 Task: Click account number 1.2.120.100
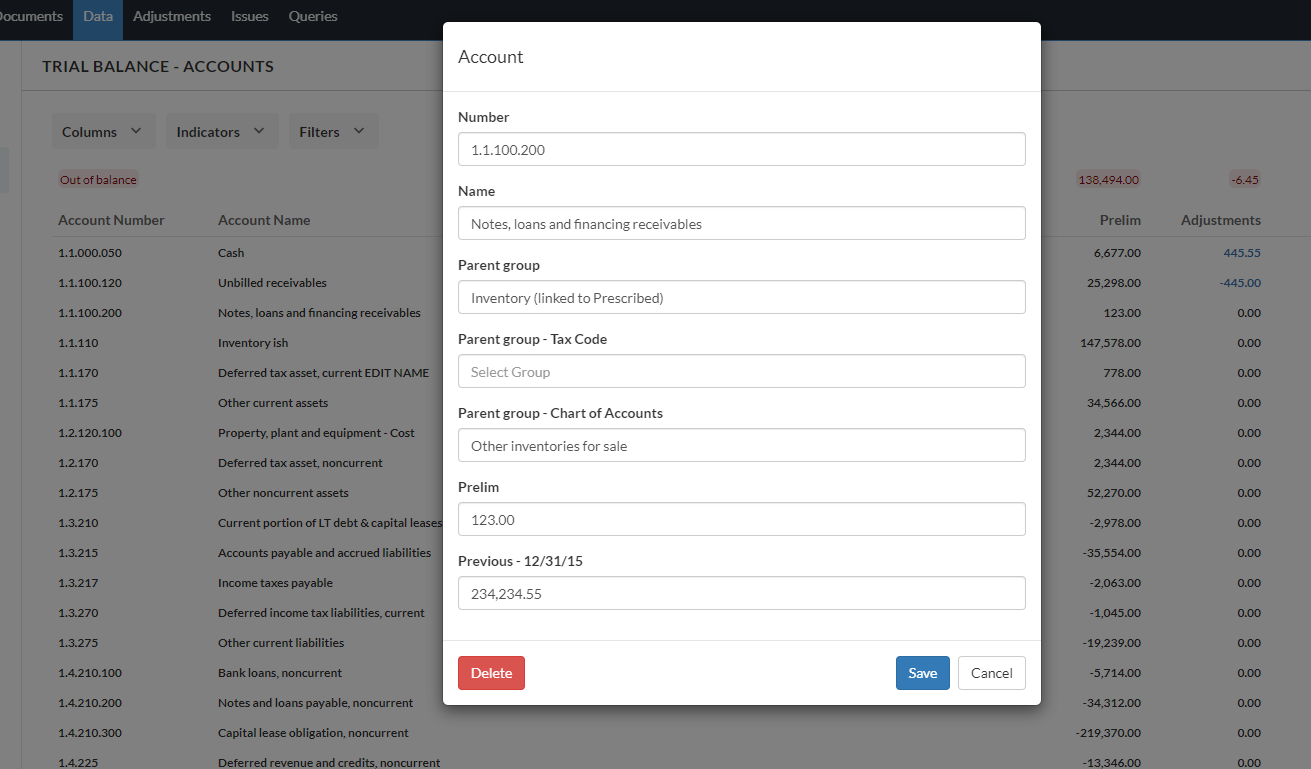(x=90, y=433)
